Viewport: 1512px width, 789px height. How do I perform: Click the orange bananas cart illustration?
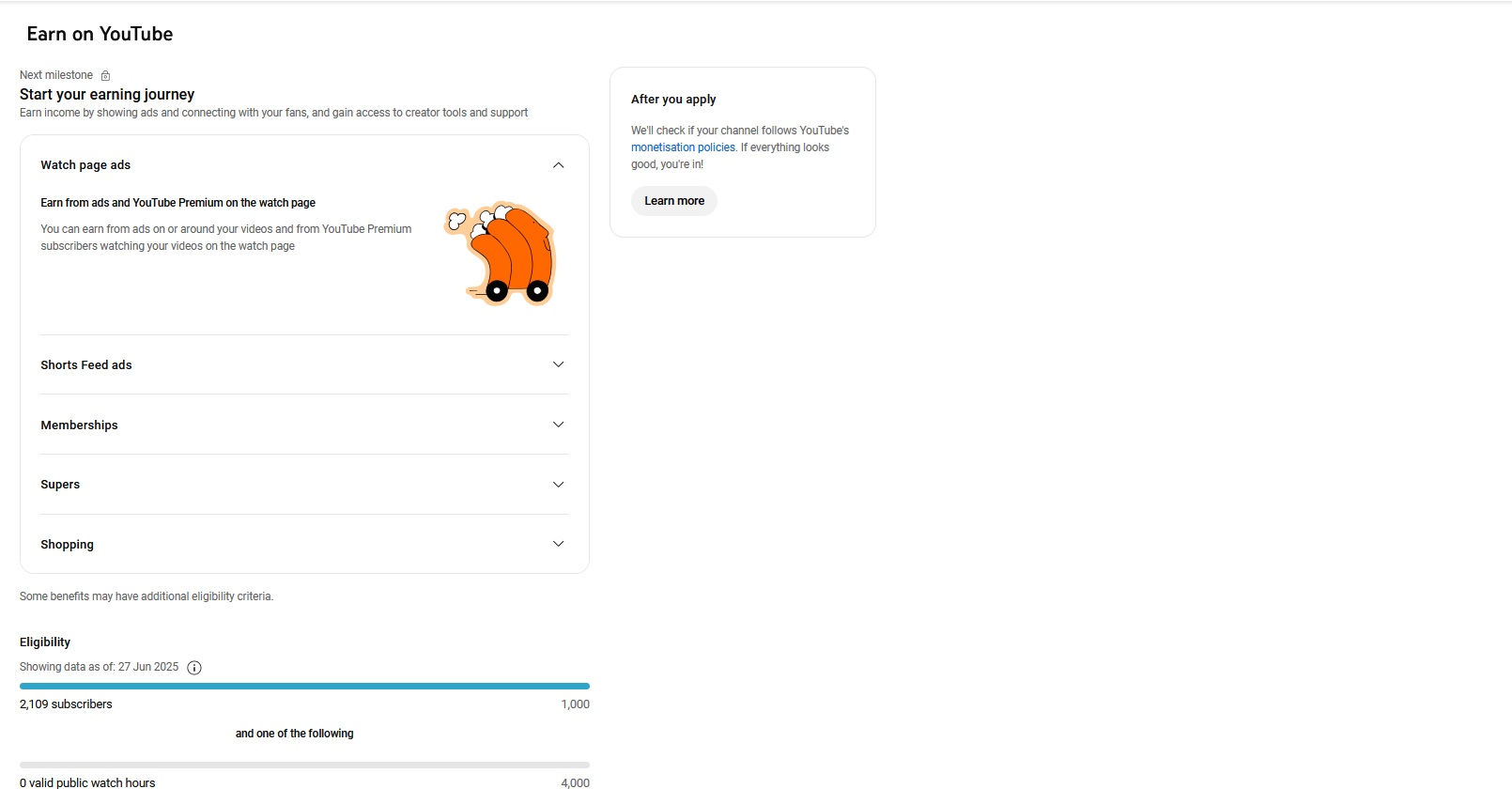point(501,254)
